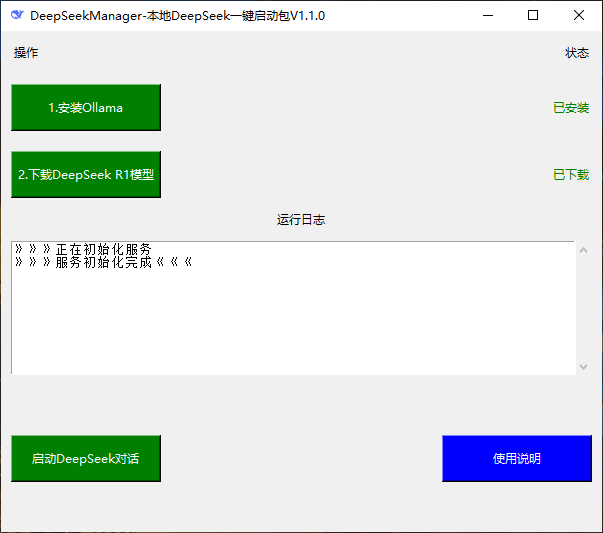The width and height of the screenshot is (603, 533).
Task: Launch 启动DeepSeek对话
Action: click(x=86, y=458)
